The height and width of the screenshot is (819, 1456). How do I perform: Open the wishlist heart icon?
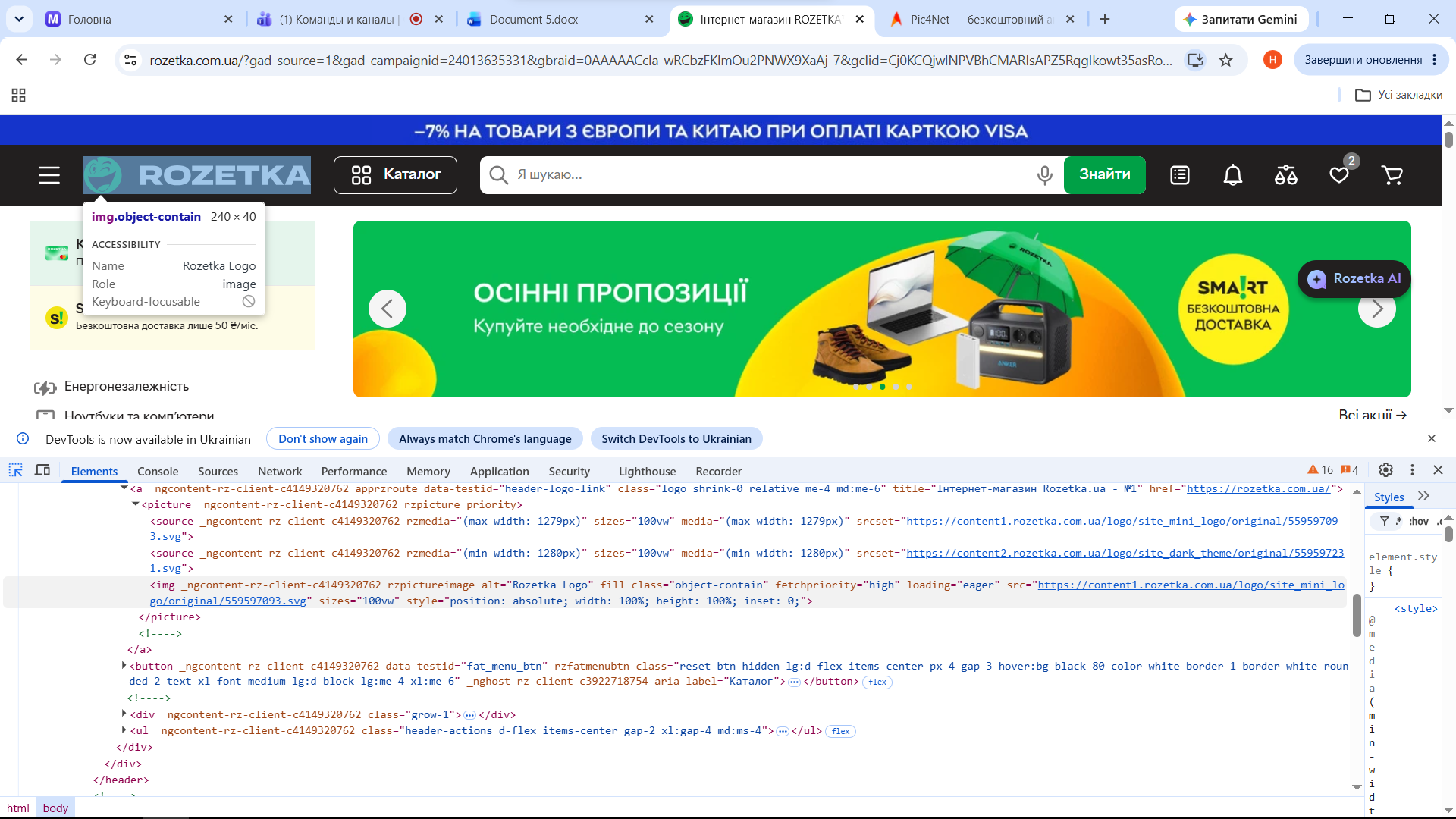[x=1339, y=175]
